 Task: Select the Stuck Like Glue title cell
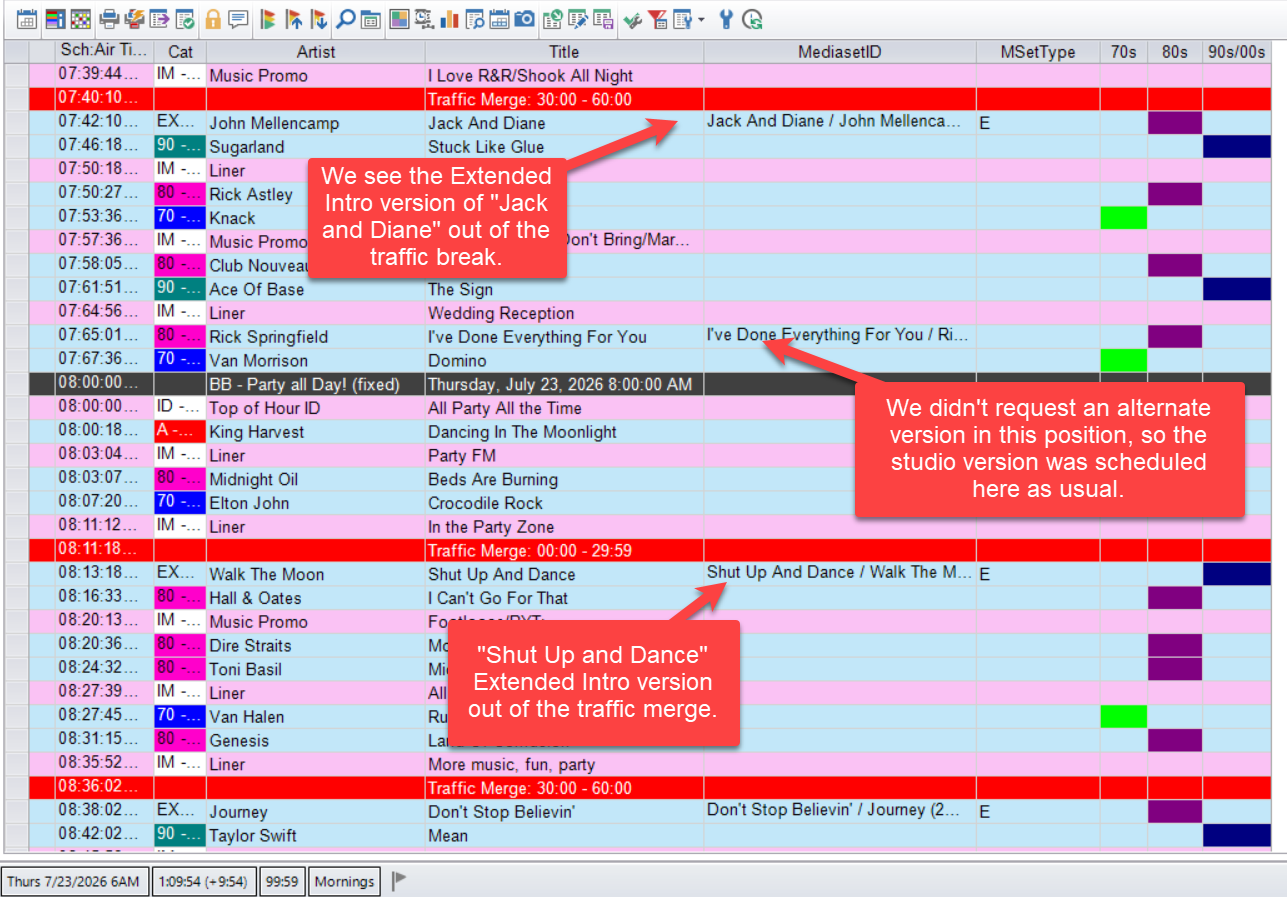(x=564, y=147)
